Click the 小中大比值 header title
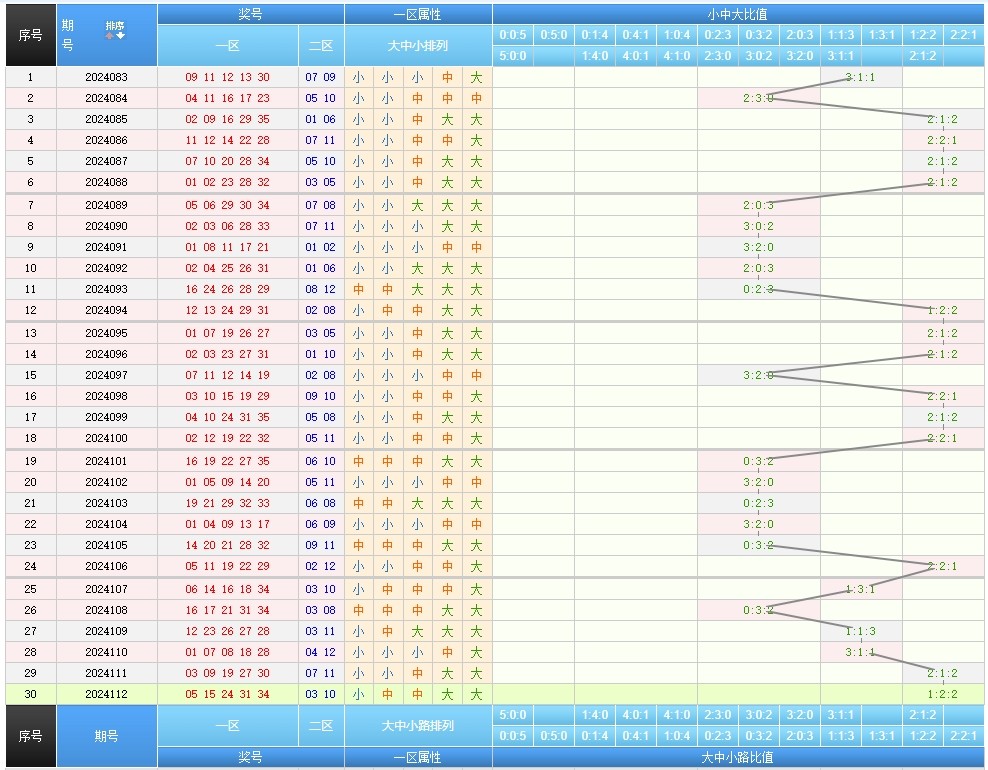Screen dimensions: 988x770 coord(738,14)
